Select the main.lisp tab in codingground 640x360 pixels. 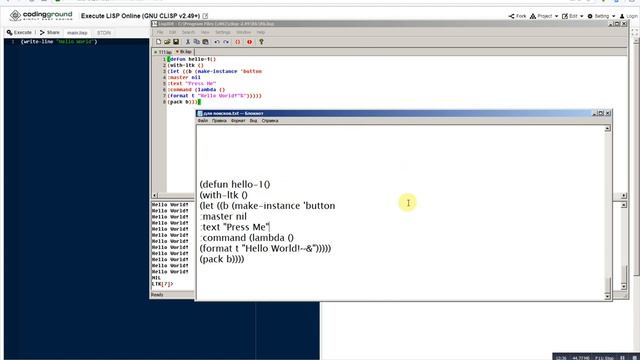pos(77,33)
